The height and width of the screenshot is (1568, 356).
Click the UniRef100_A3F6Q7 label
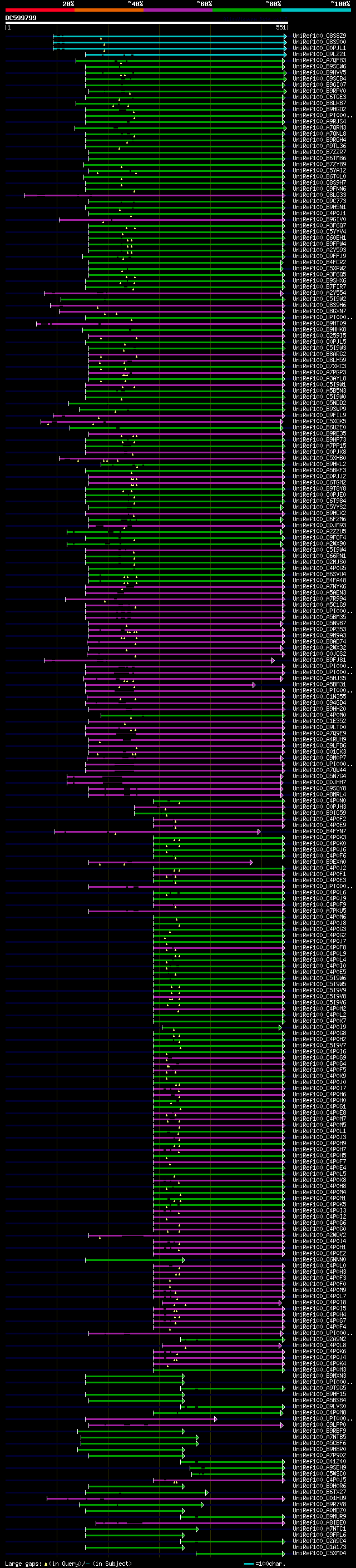point(319,225)
